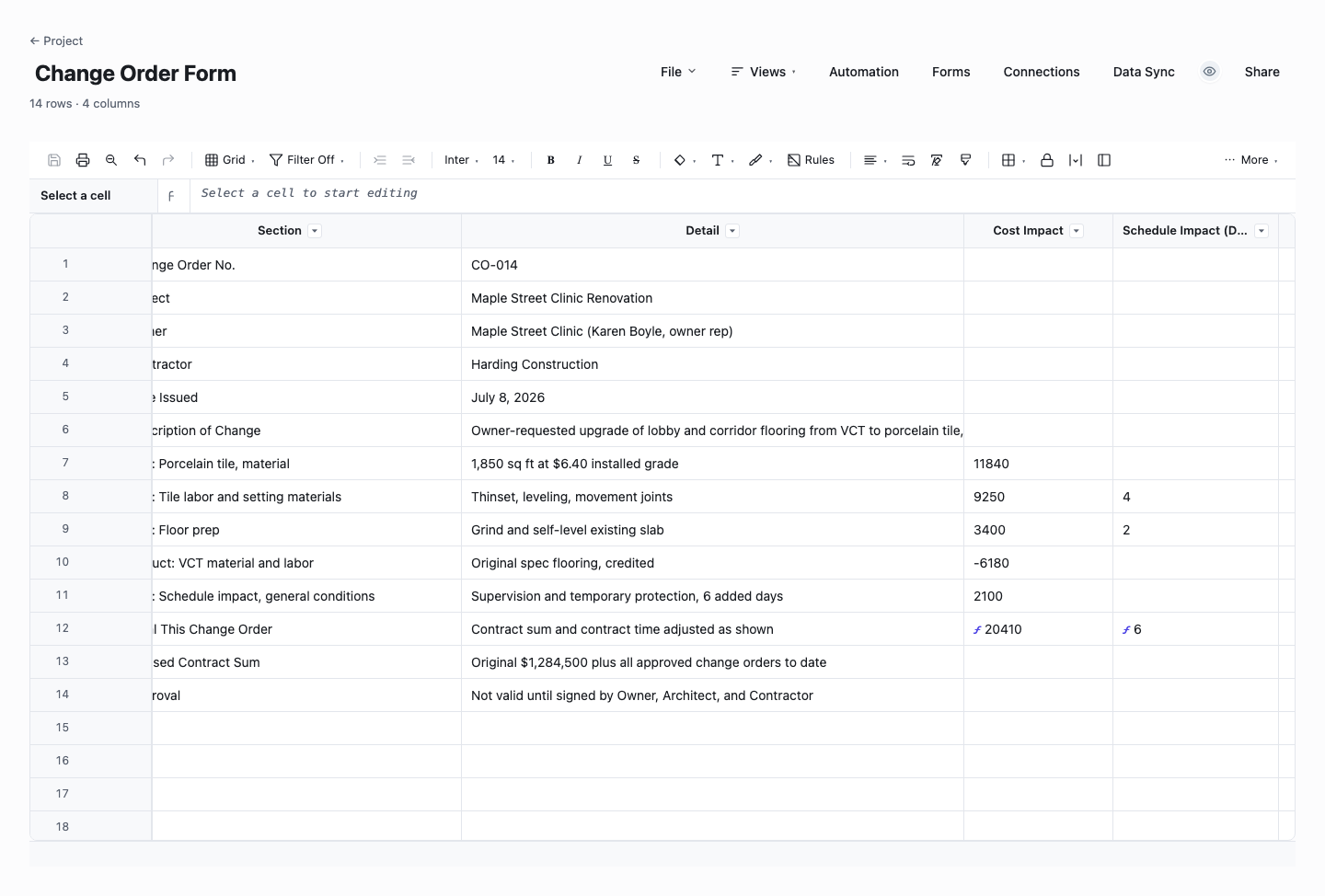
Task: Click the text wrap icon
Action: 908,160
